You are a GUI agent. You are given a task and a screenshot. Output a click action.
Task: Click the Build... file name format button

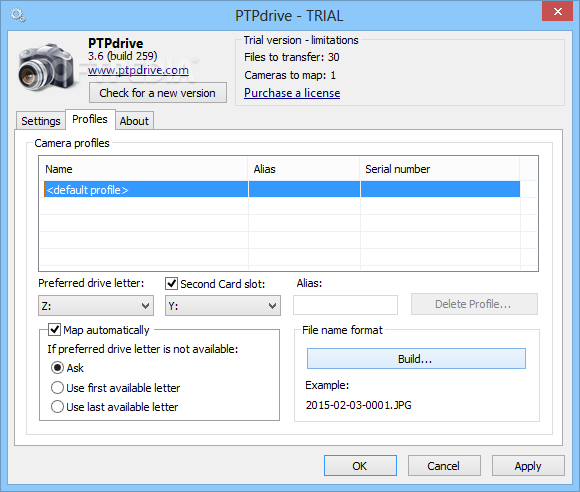[416, 358]
